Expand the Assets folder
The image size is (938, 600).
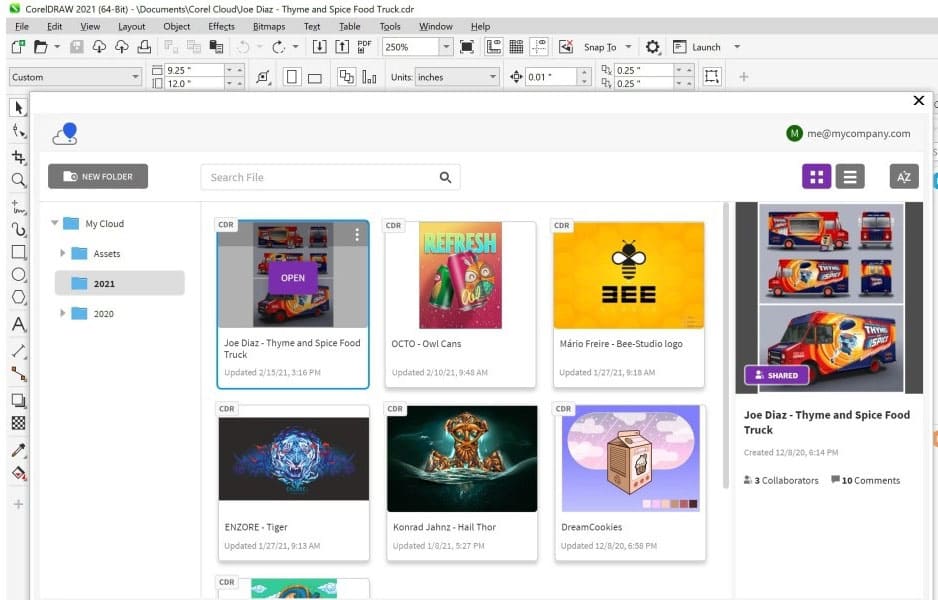click(62, 253)
